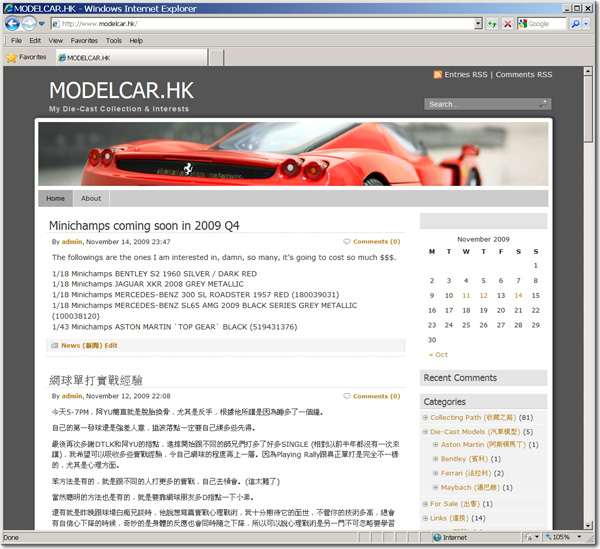The image size is (600, 549).
Task: Open the Edit menu
Action: click(35, 41)
